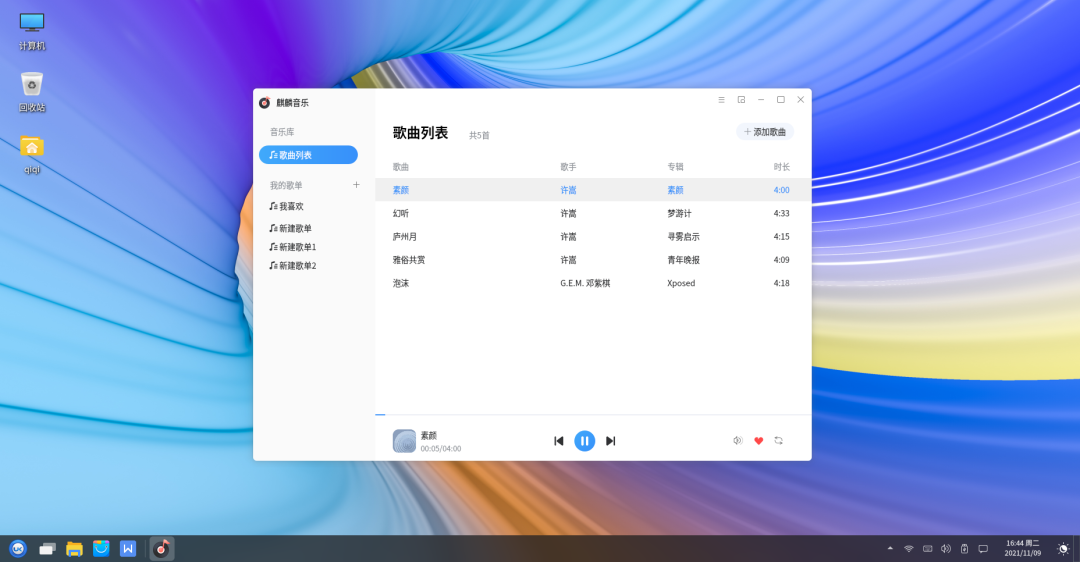This screenshot has width=1080, height=562.
Task: Add a new playlist with plus icon
Action: point(356,185)
